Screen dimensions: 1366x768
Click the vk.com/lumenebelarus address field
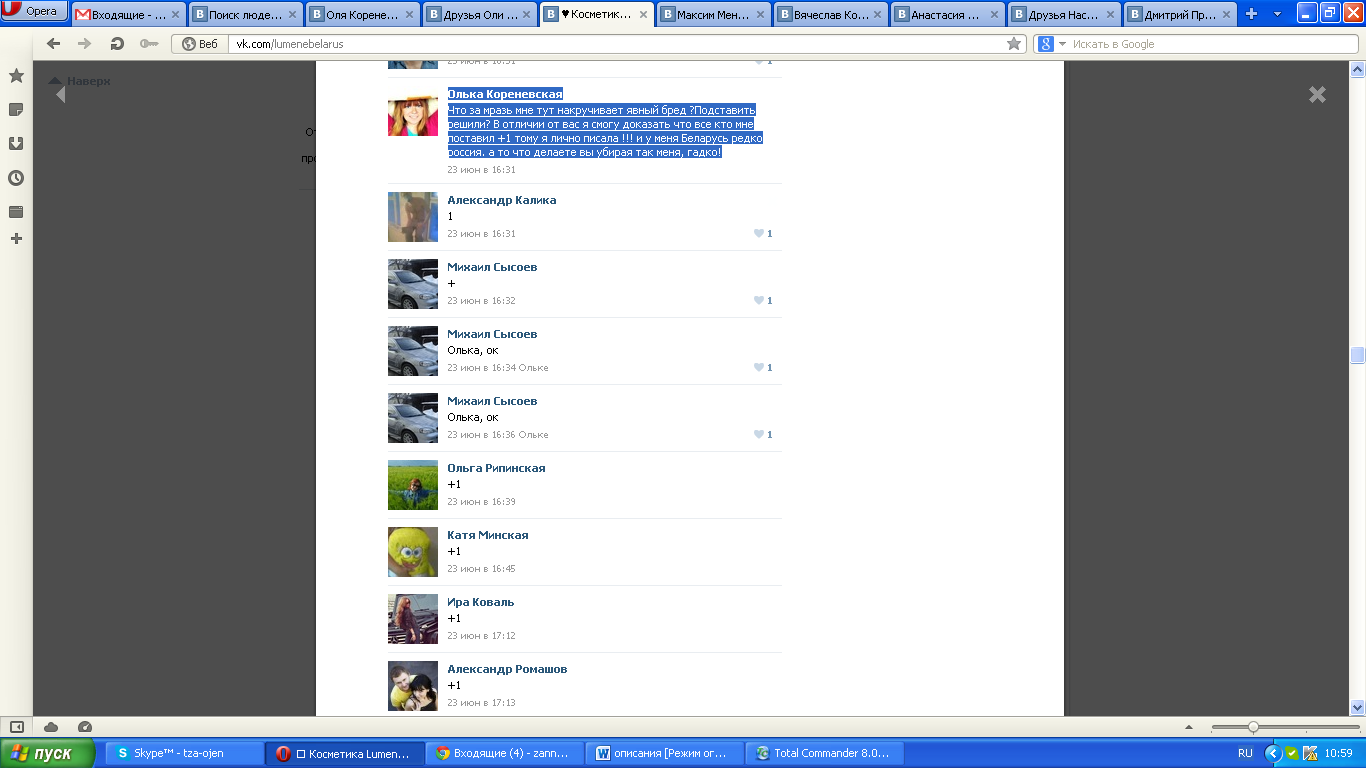pos(615,44)
